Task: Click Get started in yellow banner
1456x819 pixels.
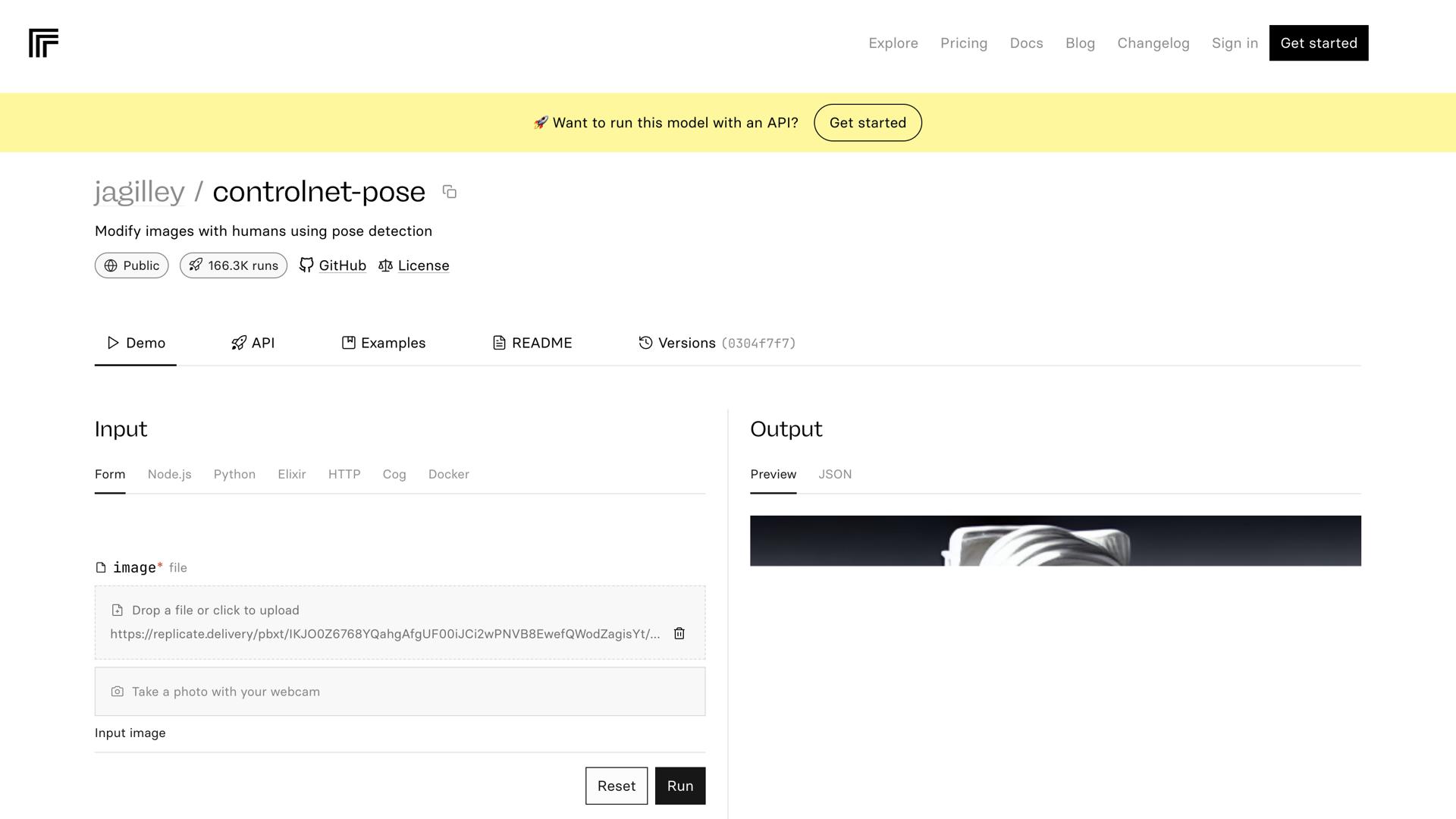Action: click(868, 123)
